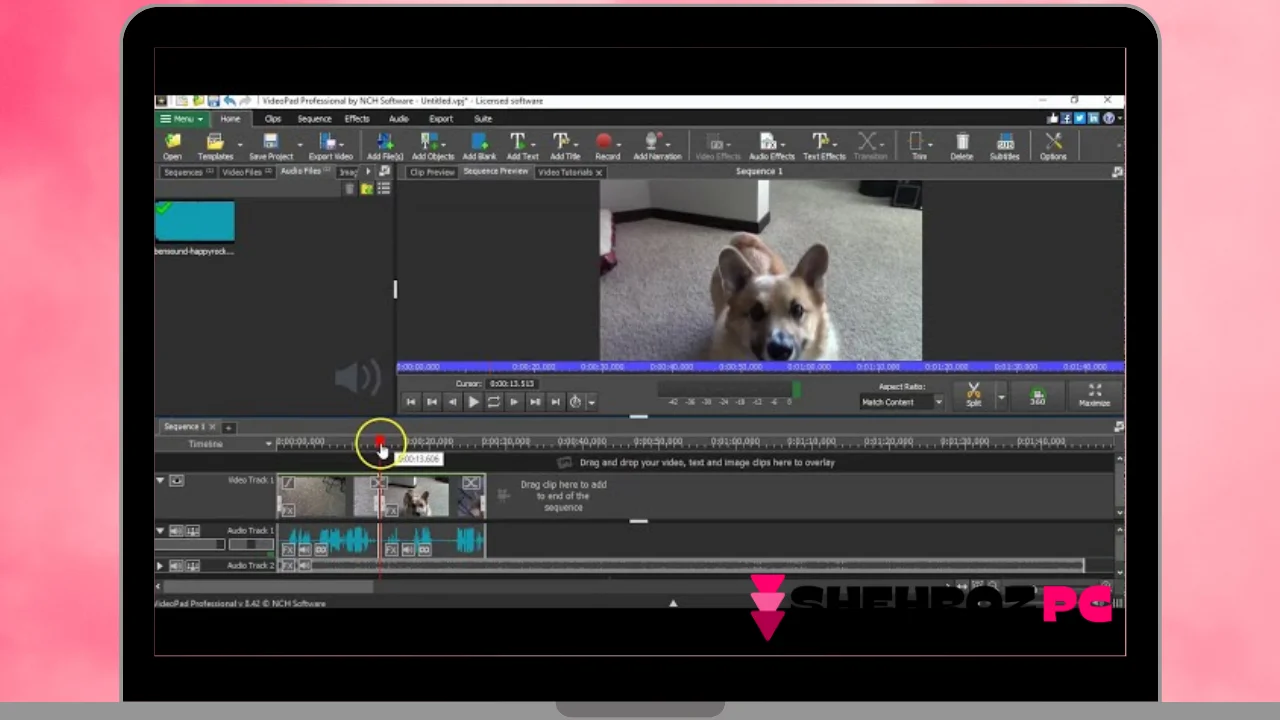
Task: Toggle the link icon on first audio clip
Action: (x=321, y=549)
